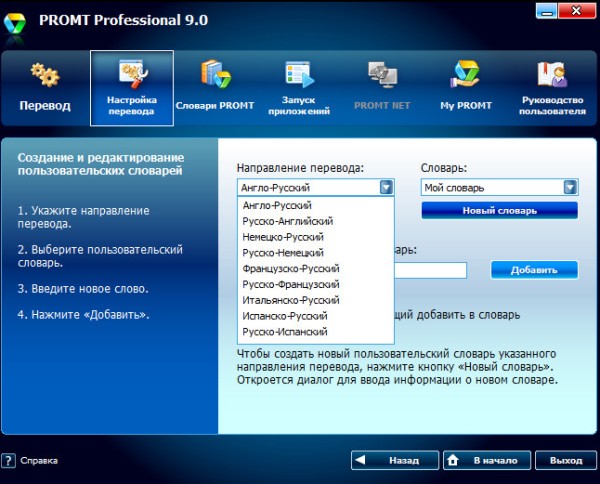This screenshot has height=484, width=600.
Task: Click the Добавить button
Action: [534, 270]
